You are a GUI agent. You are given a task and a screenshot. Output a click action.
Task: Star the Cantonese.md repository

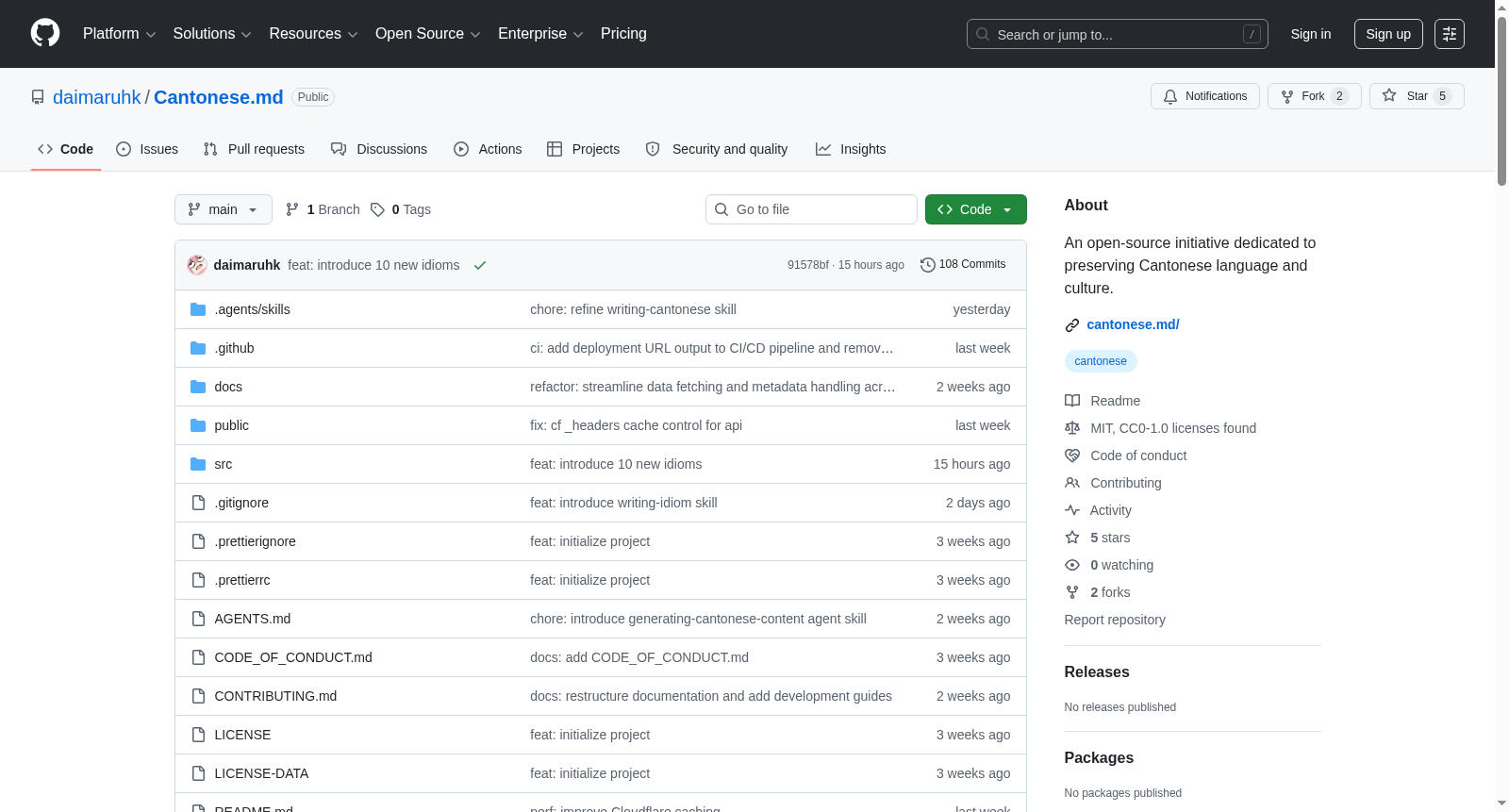(x=1417, y=96)
